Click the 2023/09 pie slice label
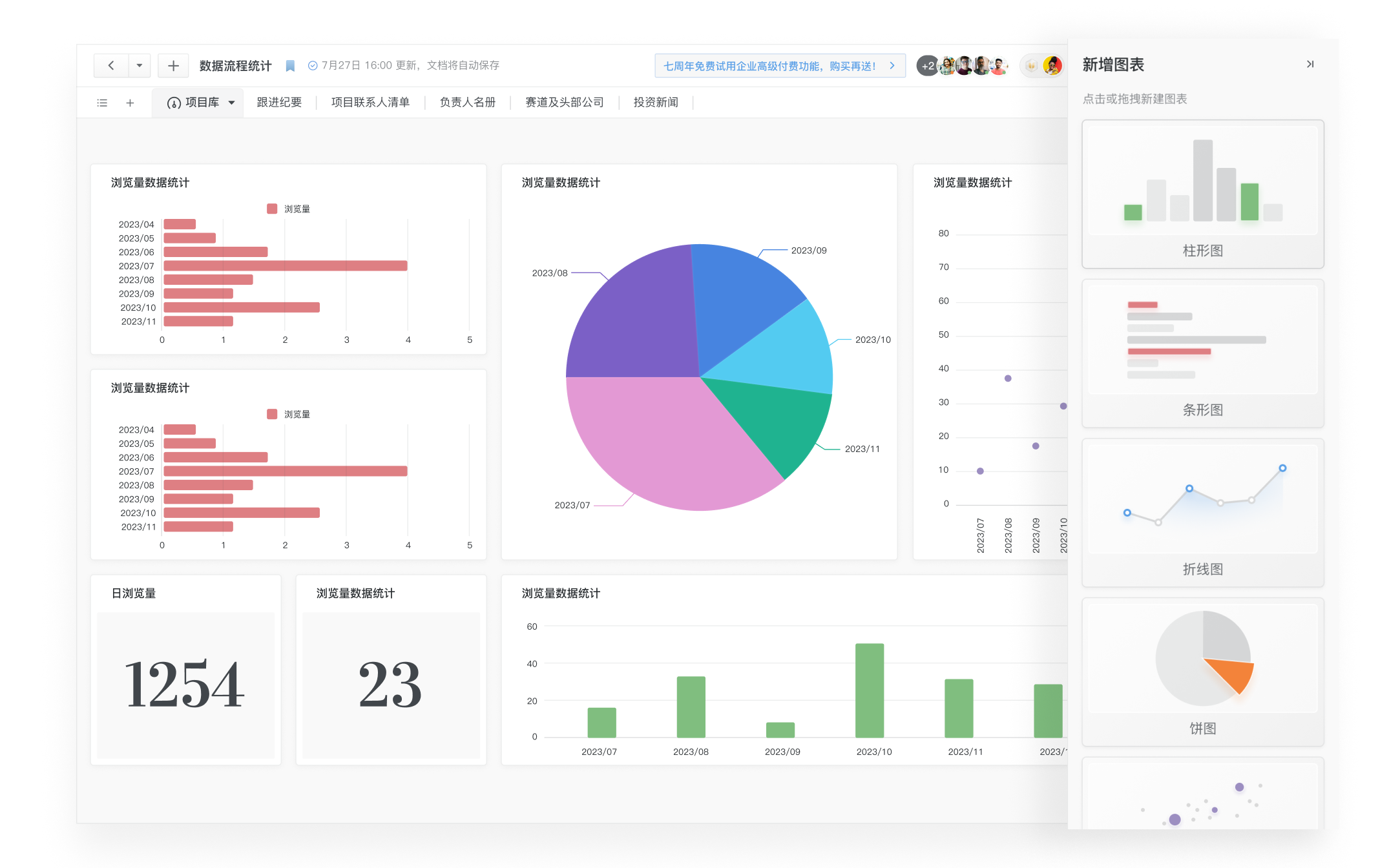Image resolution: width=1400 pixels, height=868 pixels. point(809,250)
